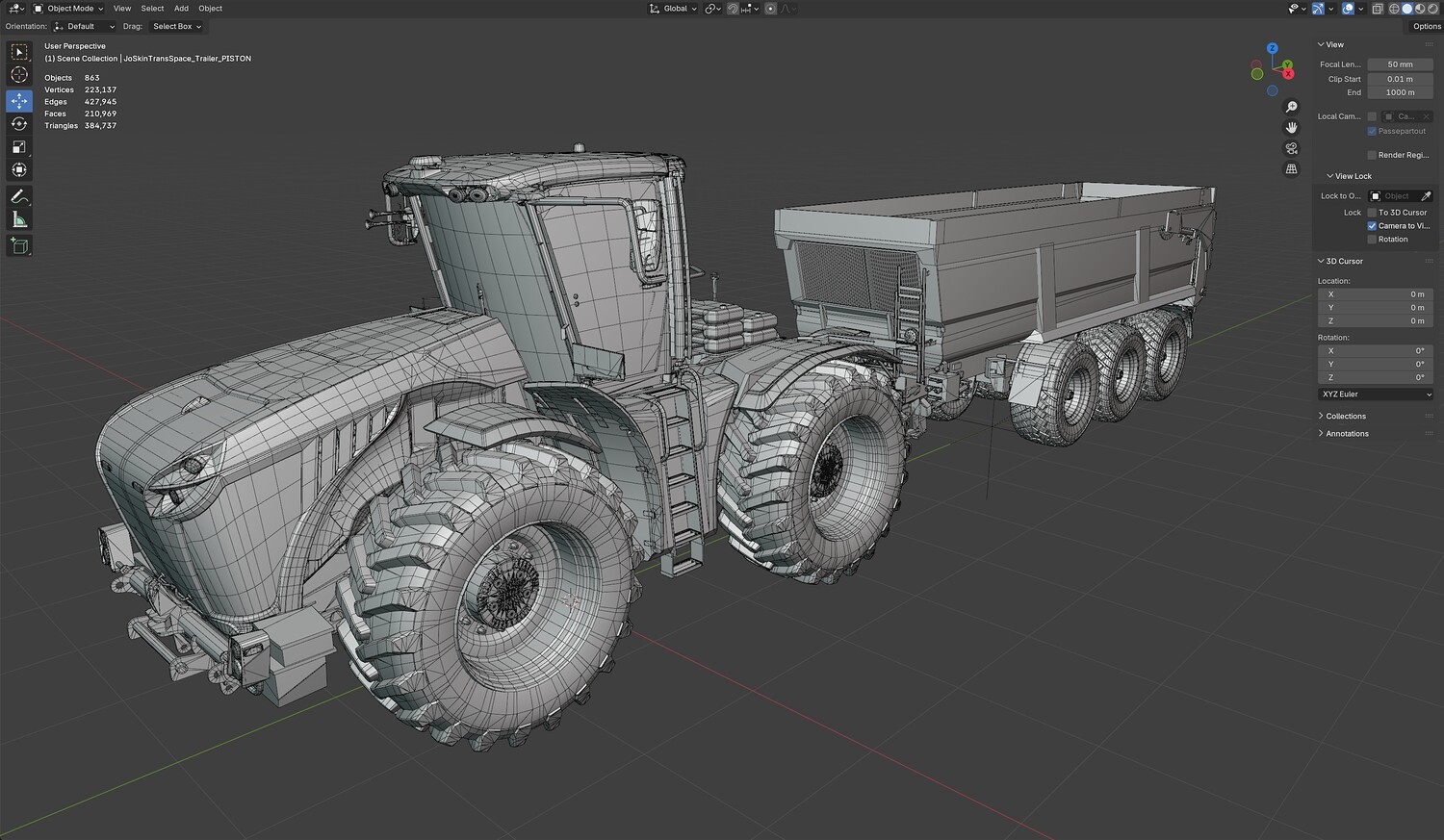
Task: Open the editor type menu icon
Action: [x=16, y=9]
